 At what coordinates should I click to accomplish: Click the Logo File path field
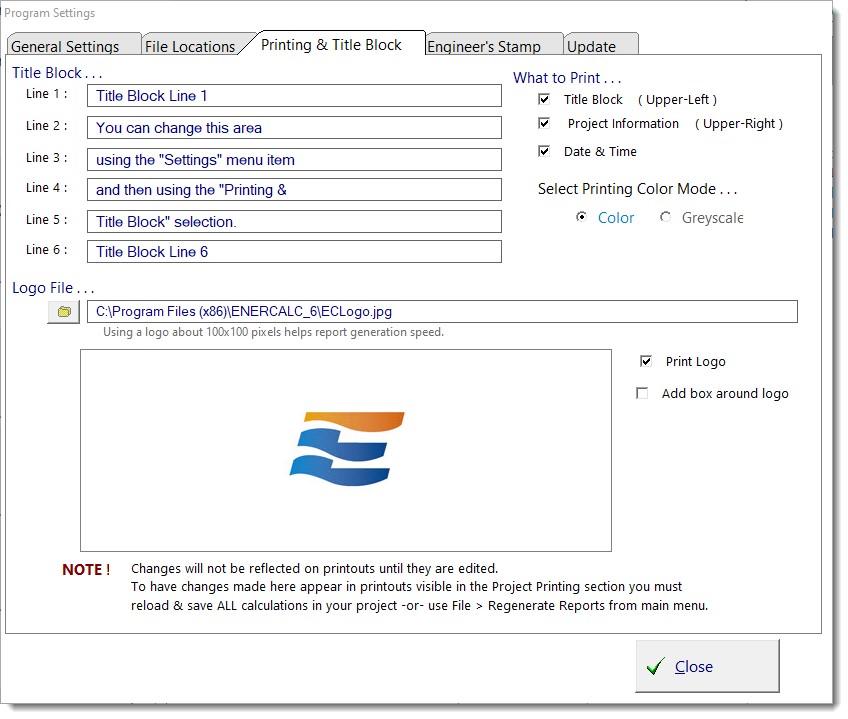tap(442, 312)
